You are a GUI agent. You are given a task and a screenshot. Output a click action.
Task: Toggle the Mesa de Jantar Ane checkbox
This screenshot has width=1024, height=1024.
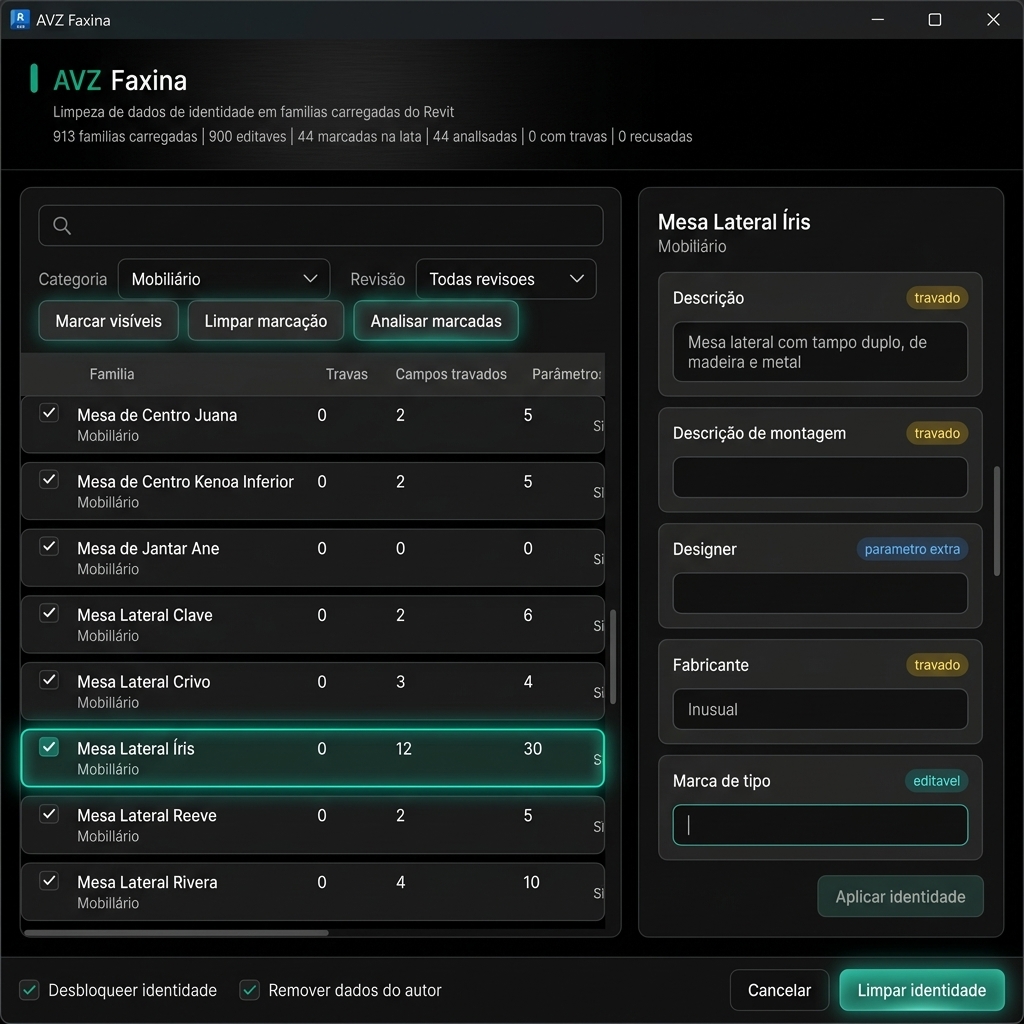pos(49,546)
